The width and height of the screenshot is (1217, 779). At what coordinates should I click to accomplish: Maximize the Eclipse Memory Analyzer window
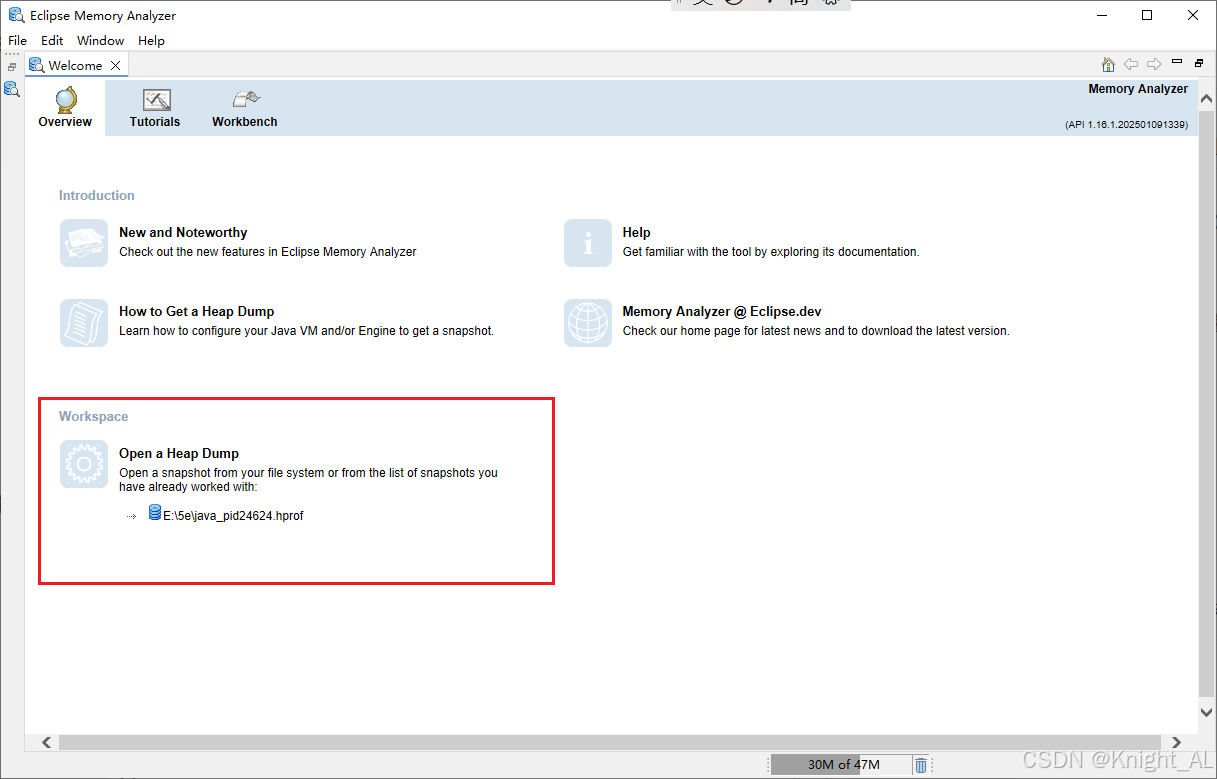click(x=1147, y=15)
